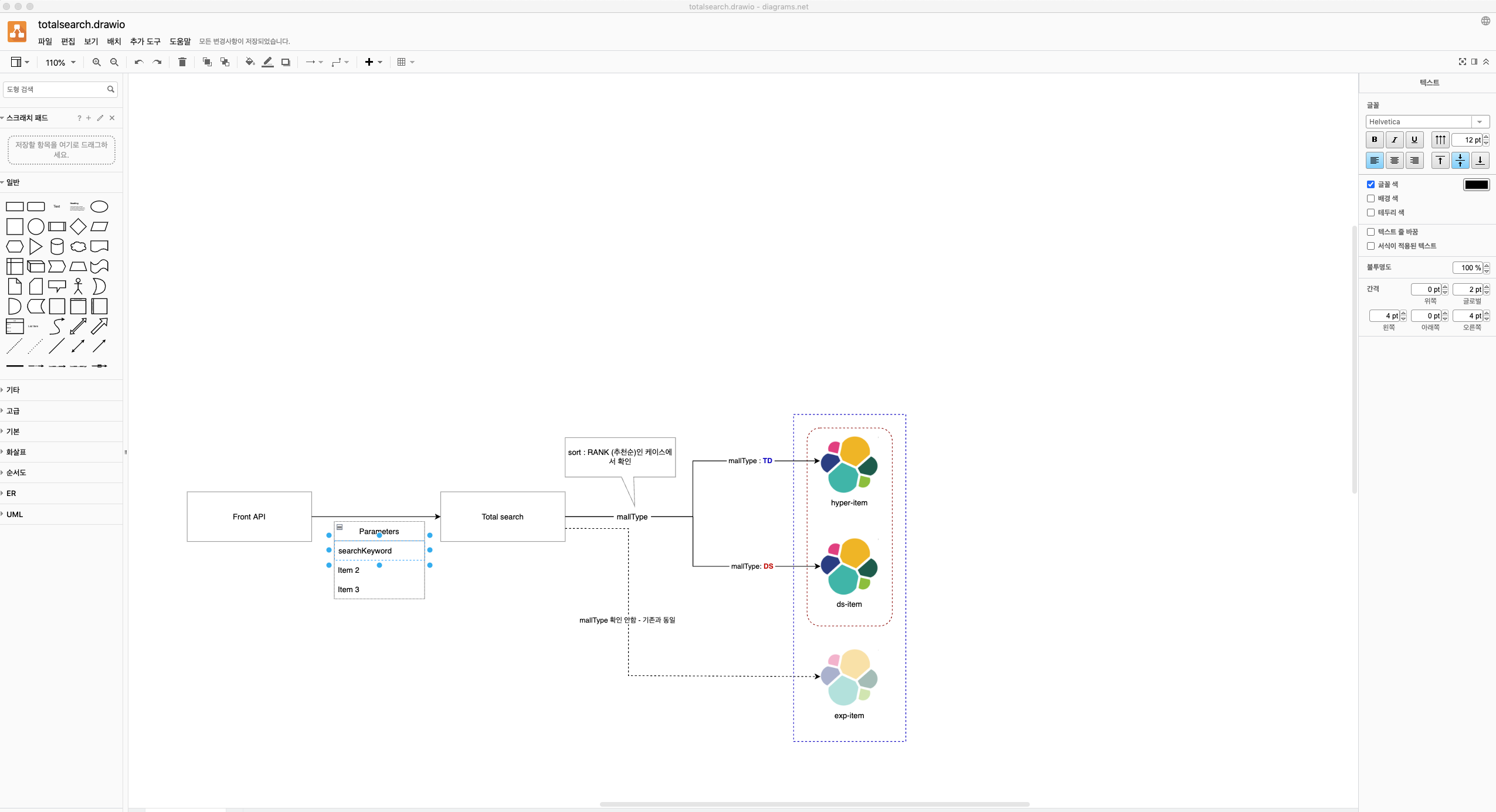This screenshot has height=812, width=1496.
Task: Enable the 서식이 적용된 텍스트 checkbox
Action: click(1371, 246)
